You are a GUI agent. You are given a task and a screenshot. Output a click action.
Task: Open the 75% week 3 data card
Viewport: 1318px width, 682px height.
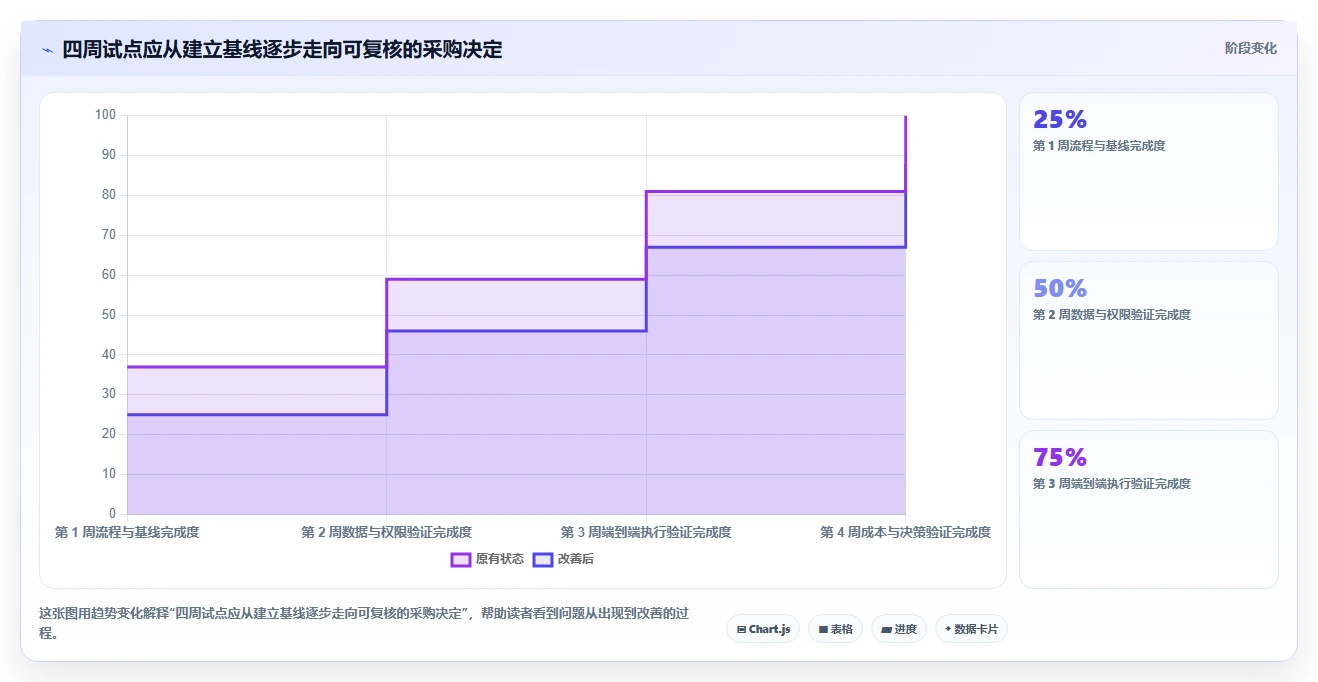click(x=1148, y=509)
